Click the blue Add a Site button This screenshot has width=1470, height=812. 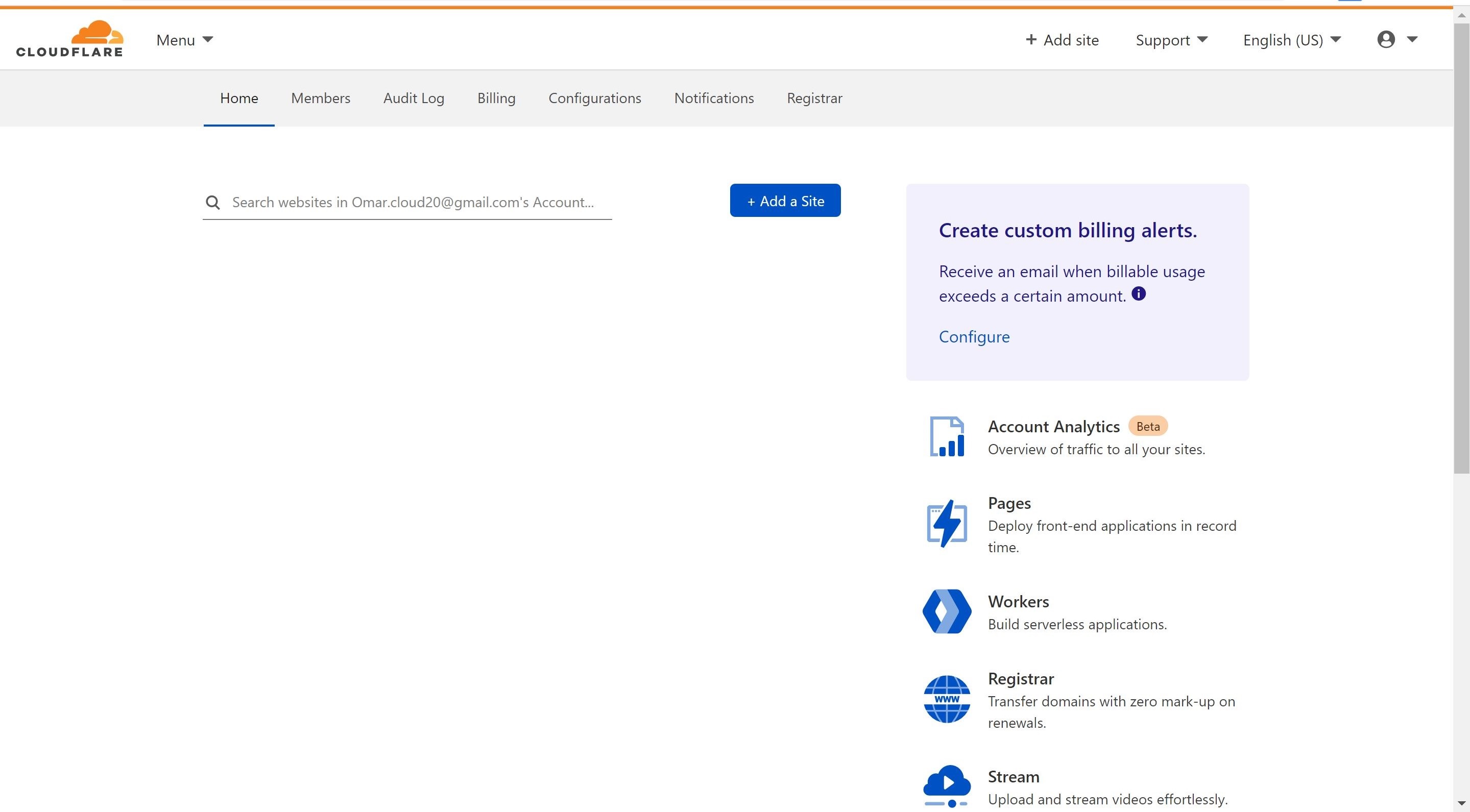(x=785, y=200)
